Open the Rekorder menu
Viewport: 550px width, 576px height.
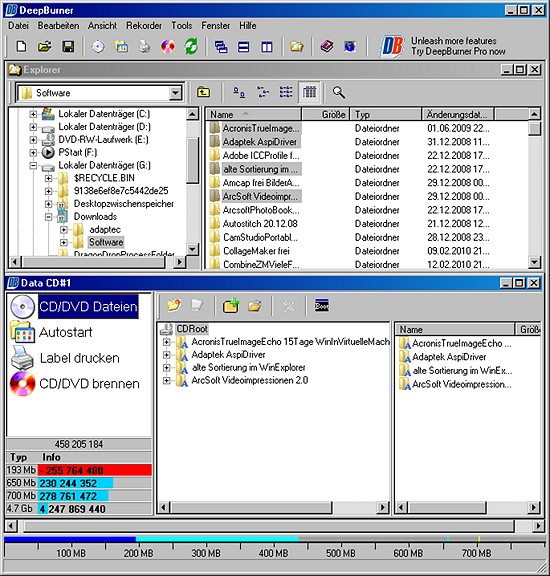[144, 26]
